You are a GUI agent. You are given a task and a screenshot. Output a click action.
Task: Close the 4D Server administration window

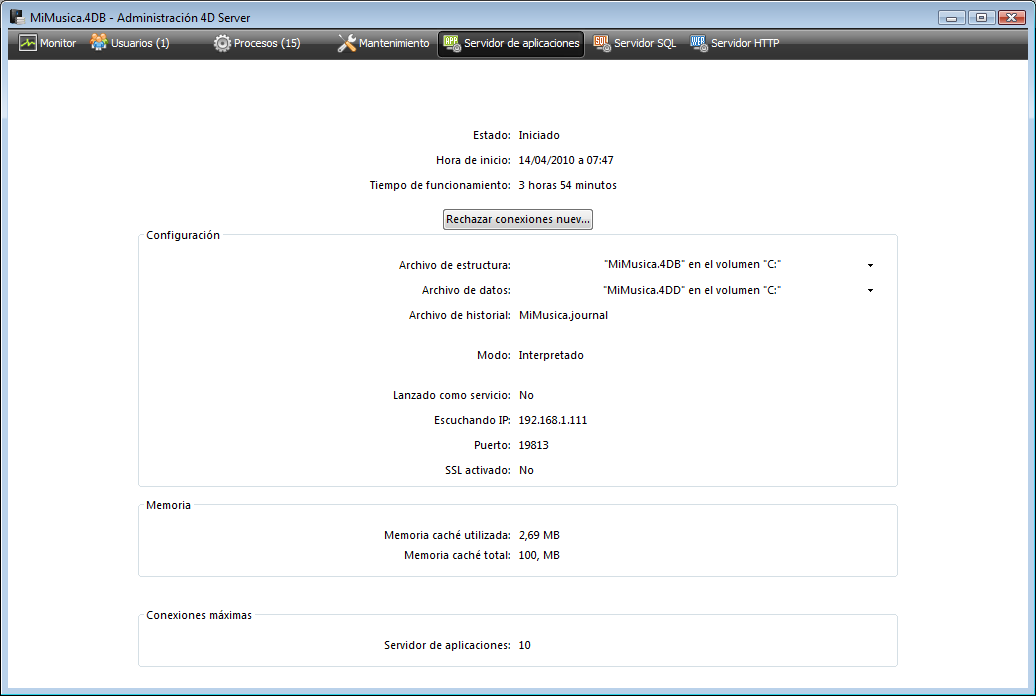1012,17
